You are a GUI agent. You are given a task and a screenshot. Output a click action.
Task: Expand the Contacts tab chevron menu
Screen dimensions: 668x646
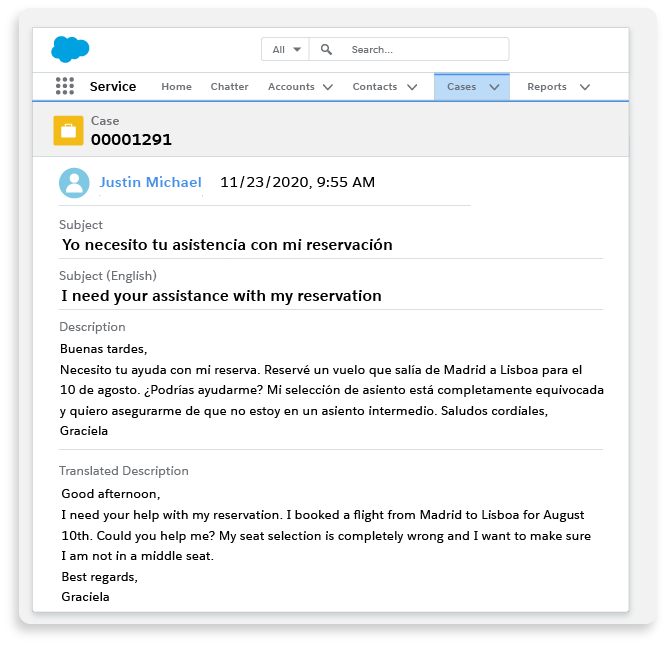tap(412, 87)
